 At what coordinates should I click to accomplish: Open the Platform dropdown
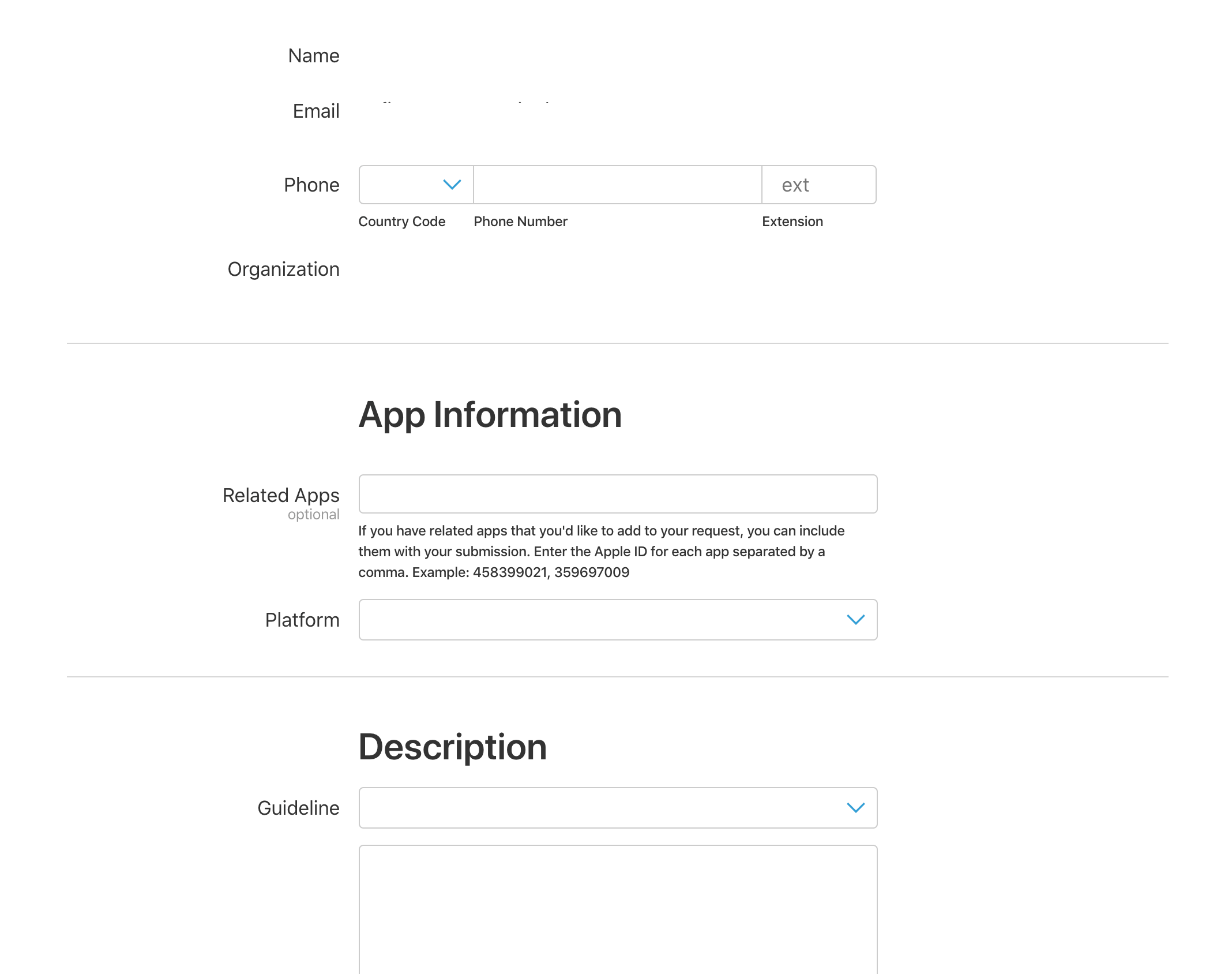coord(617,620)
